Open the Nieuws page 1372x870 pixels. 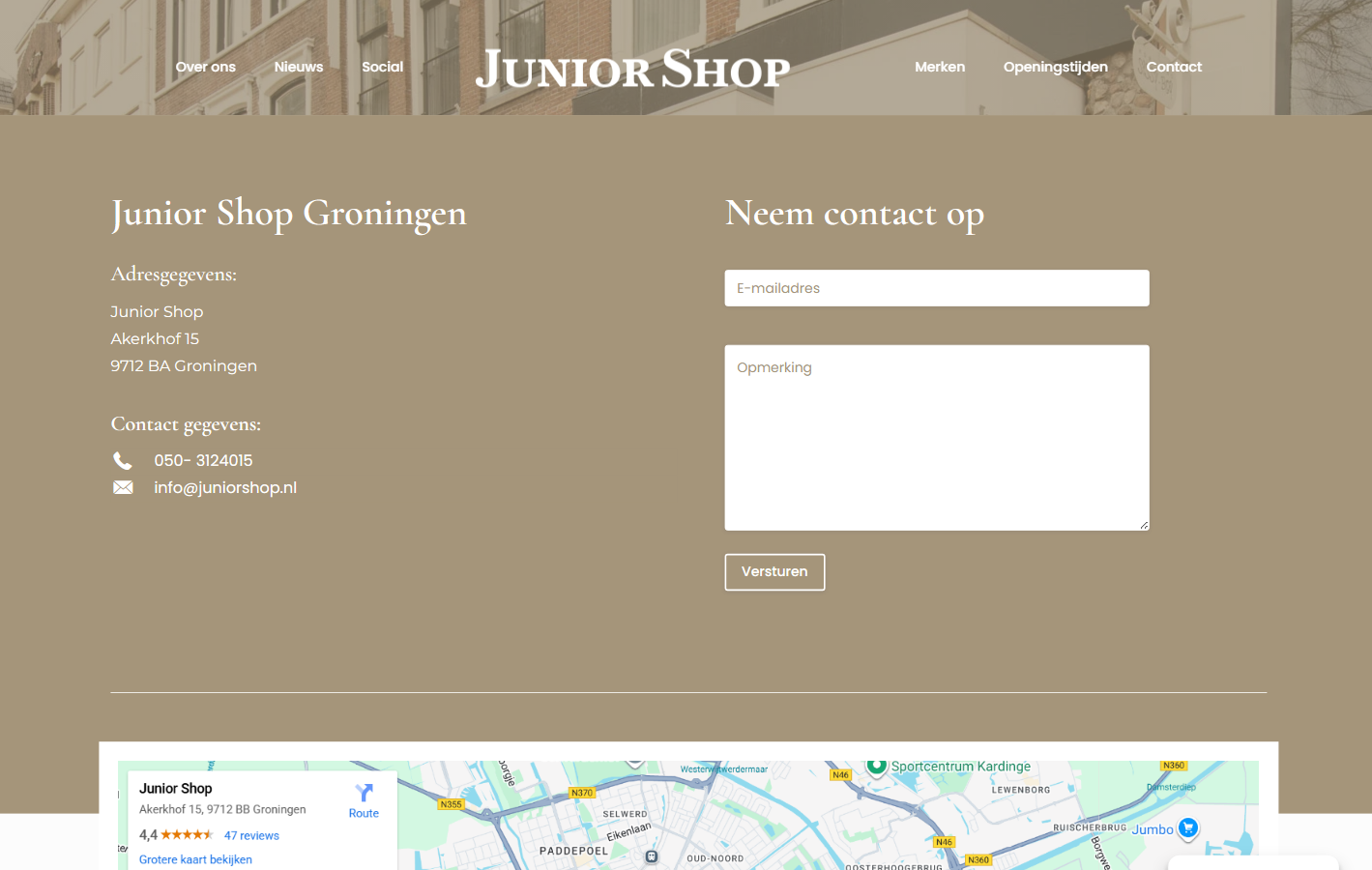pos(298,67)
